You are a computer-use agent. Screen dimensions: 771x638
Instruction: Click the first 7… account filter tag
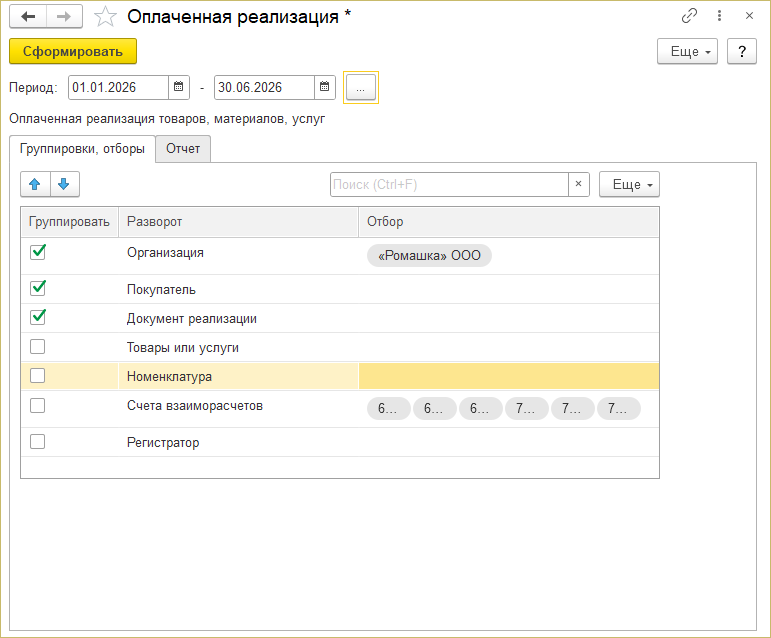[527, 408]
